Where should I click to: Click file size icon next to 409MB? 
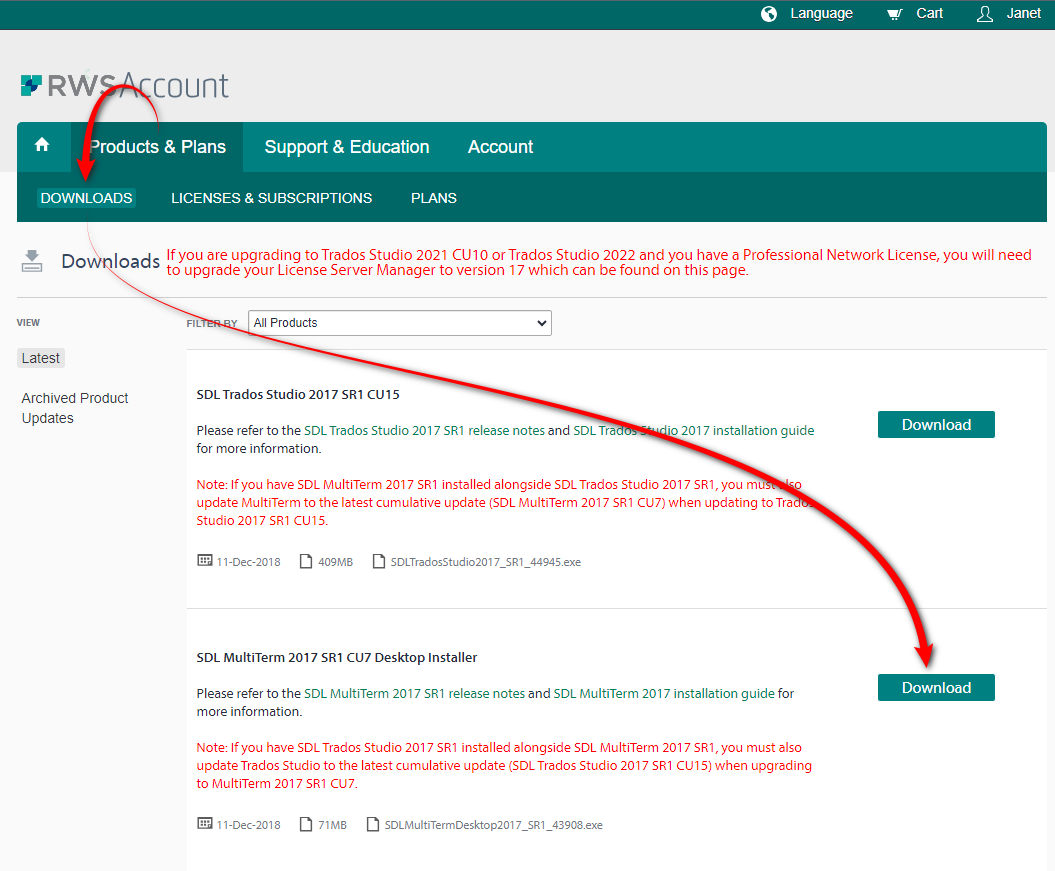pos(306,561)
